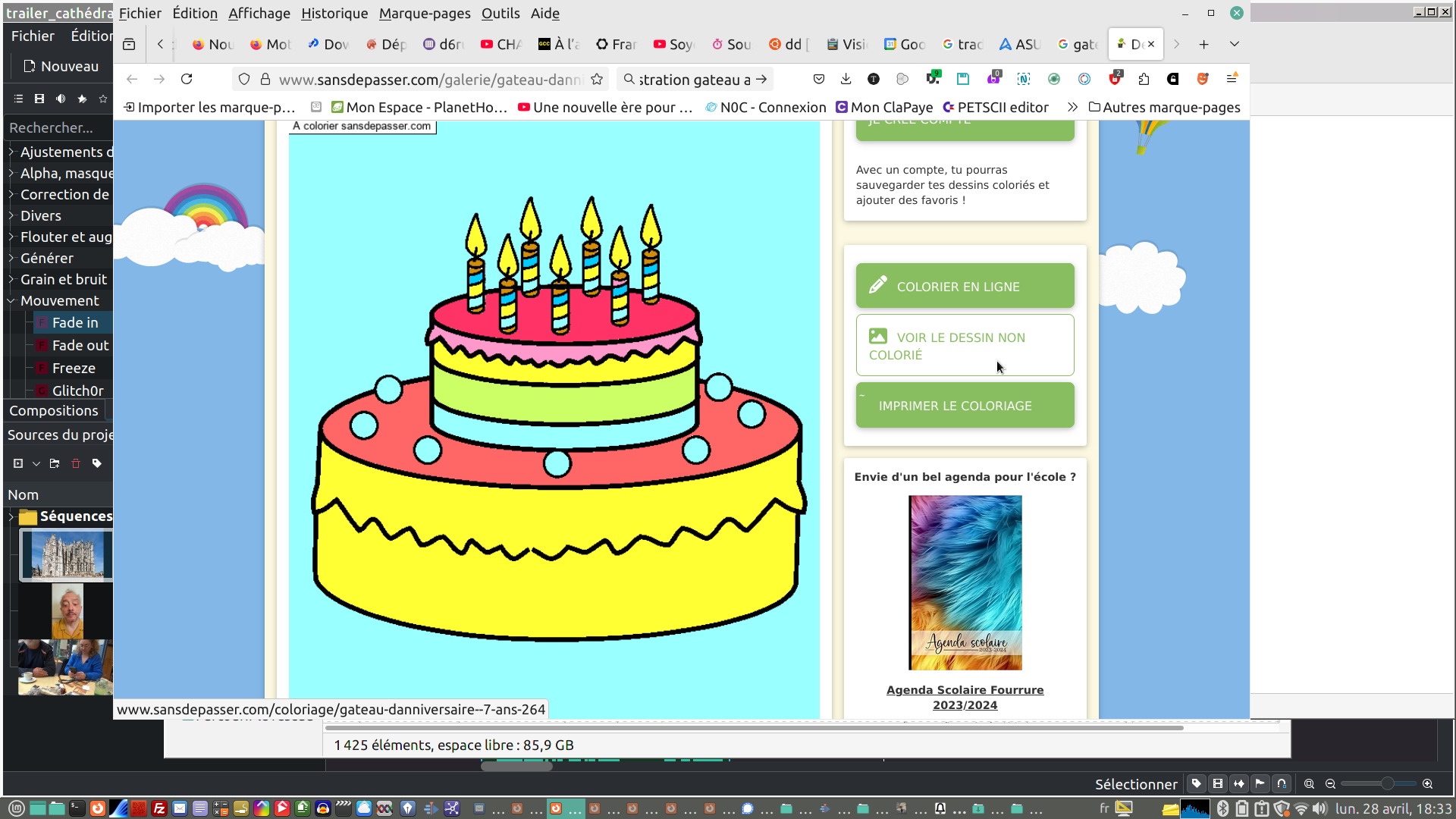Click Kdenlive zoom-in timeline icon
Screen dimensions: 1456x819
pyautogui.click(x=1427, y=784)
